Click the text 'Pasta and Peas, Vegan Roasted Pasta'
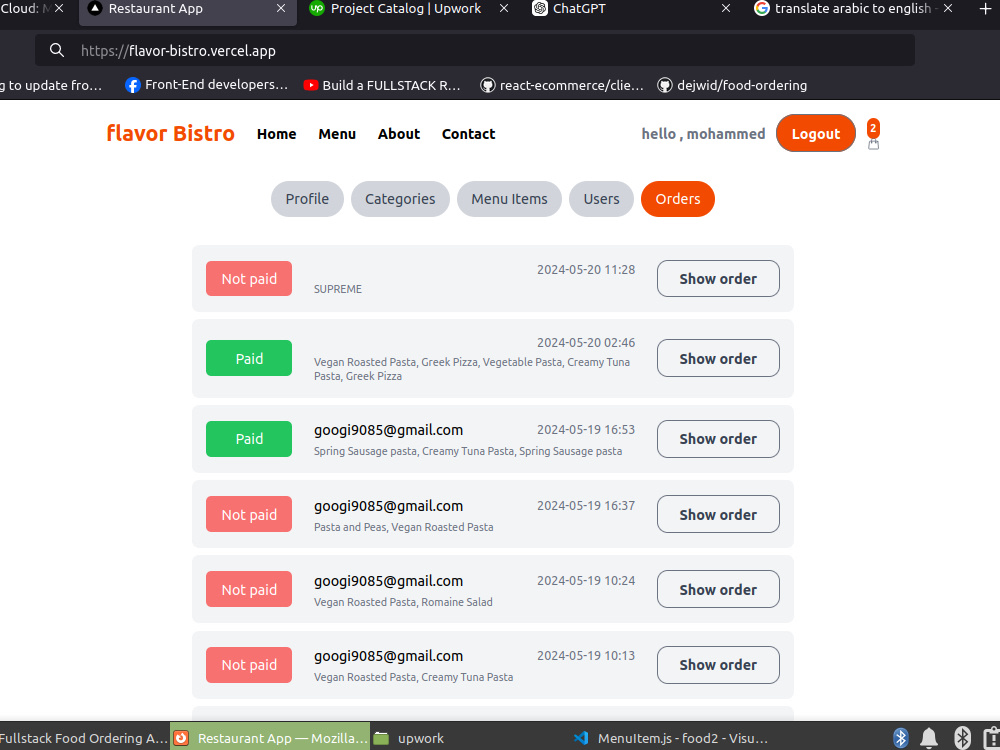Viewport: 1000px width, 750px height. [x=404, y=527]
